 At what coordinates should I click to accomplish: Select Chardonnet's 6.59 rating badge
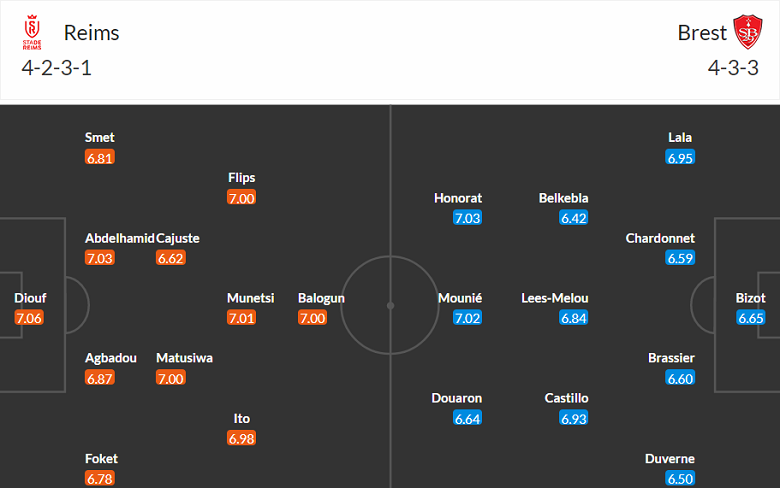[x=680, y=258]
